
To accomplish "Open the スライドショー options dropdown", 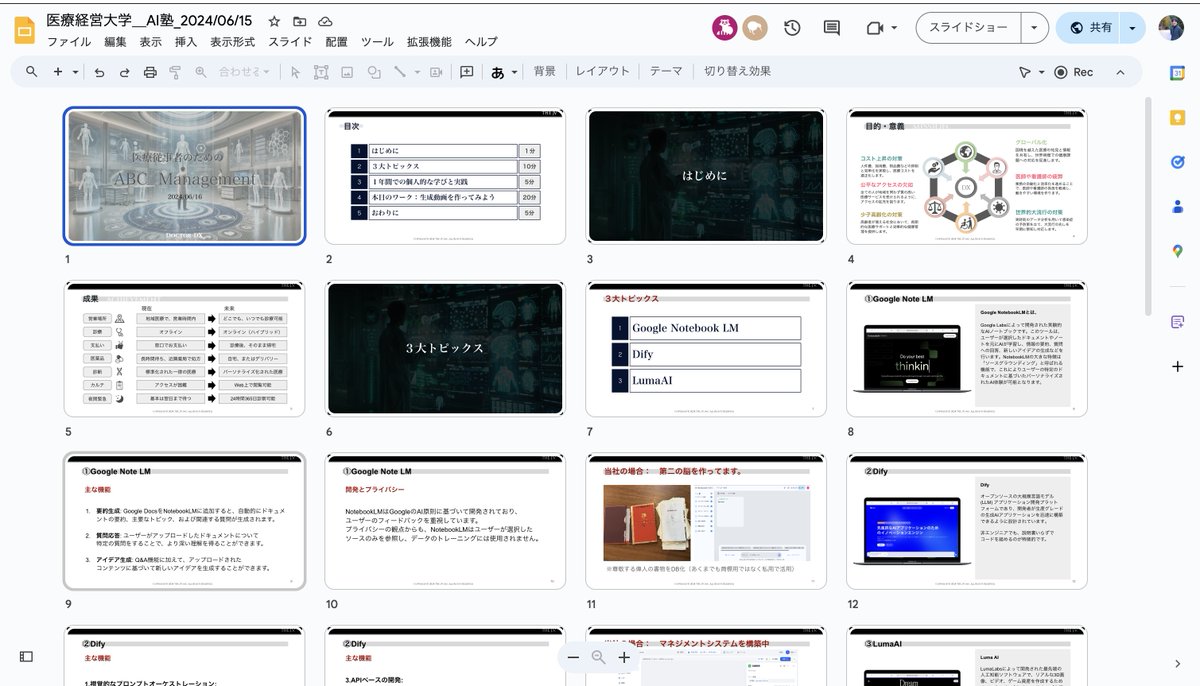I will click(1034, 28).
